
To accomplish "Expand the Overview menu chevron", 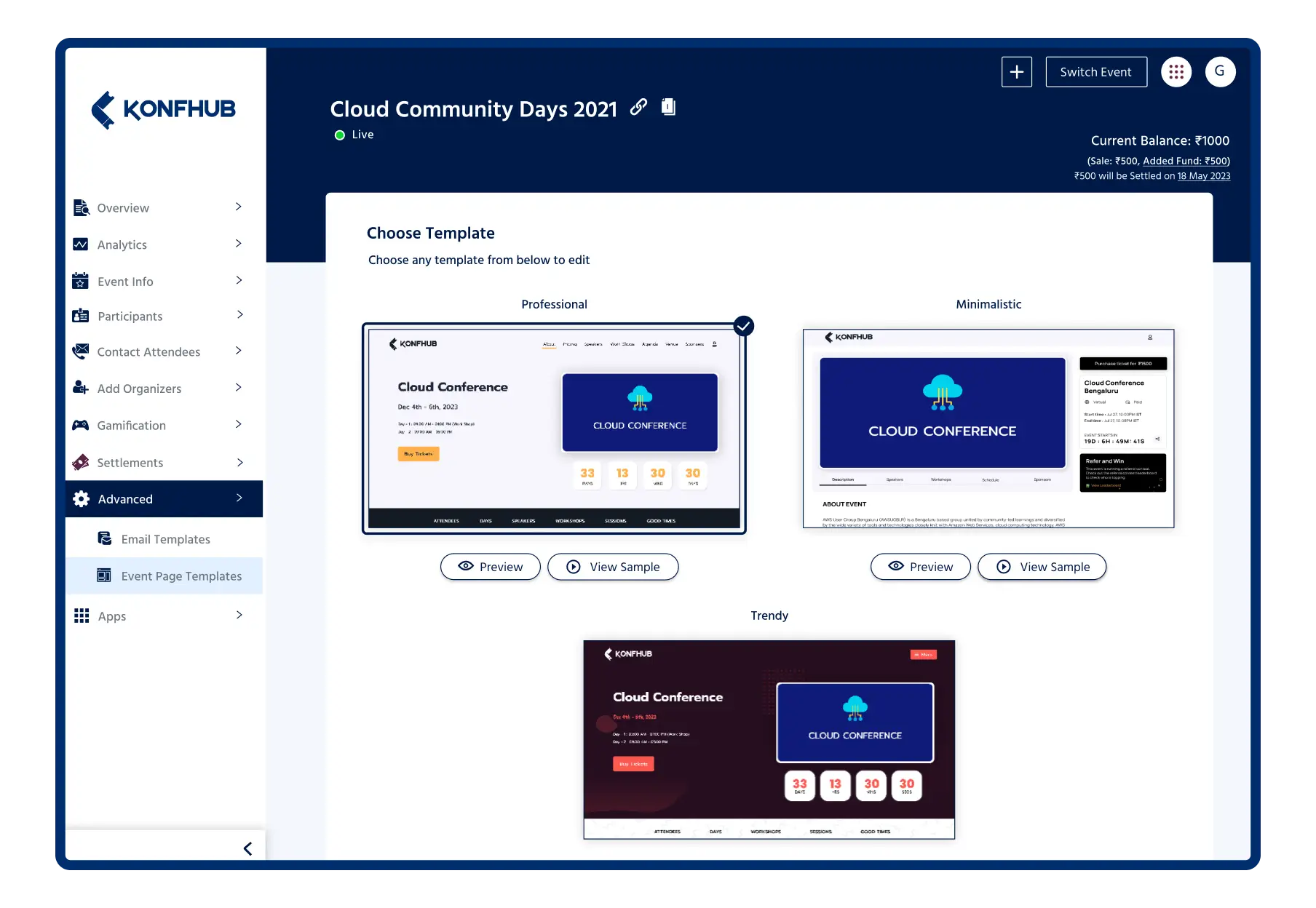I will pyautogui.click(x=239, y=207).
